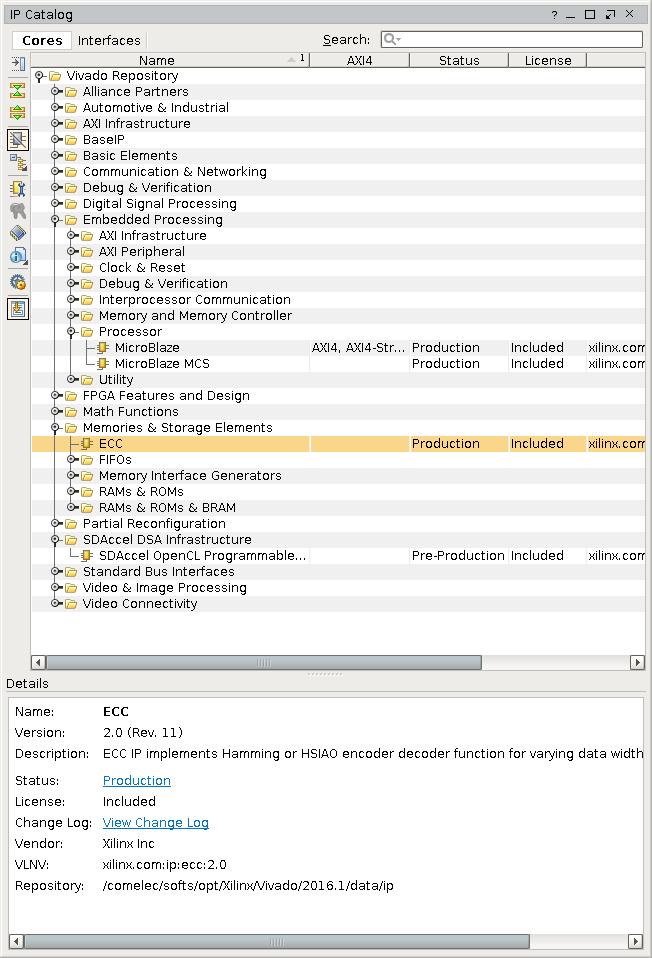Click the tree horizontal scrollbar thumb
Viewport: 652px width, 958px height.
263,662
